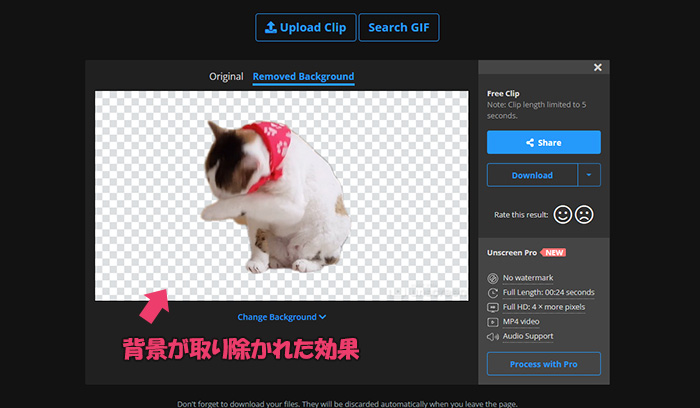Select the MP4 video feature link
This screenshot has width=700, height=408.
point(521,321)
